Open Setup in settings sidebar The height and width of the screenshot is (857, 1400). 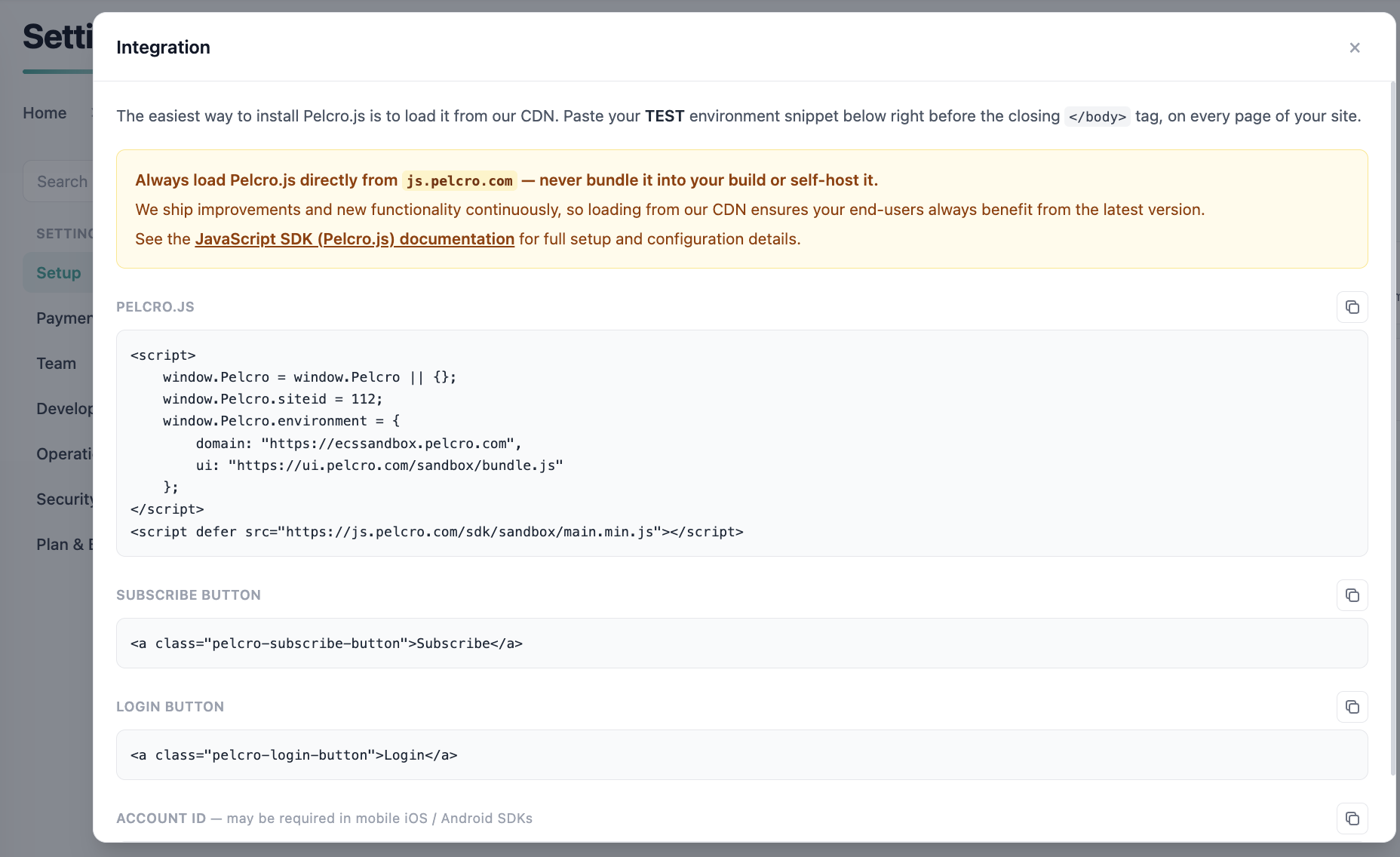tap(58, 273)
